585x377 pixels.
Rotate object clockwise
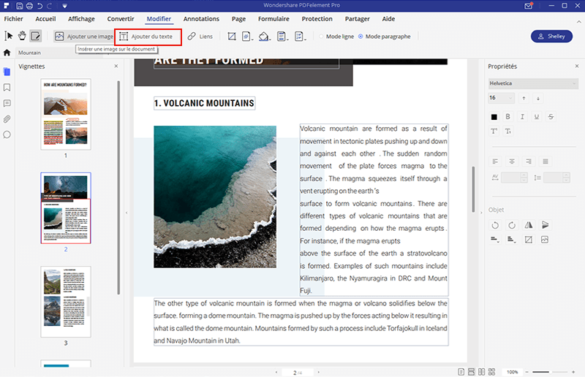click(512, 225)
